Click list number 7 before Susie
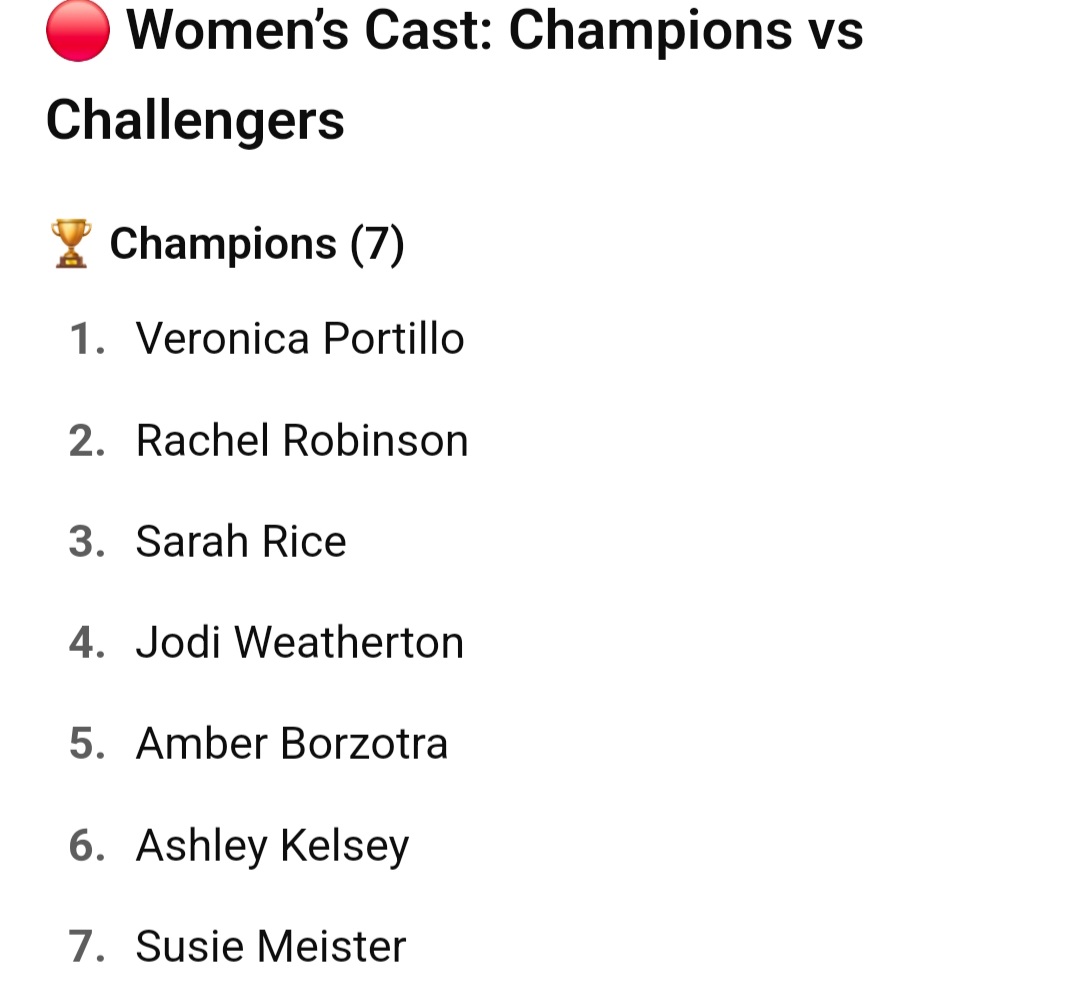The width and height of the screenshot is (1080, 1004). pyautogui.click(x=87, y=947)
